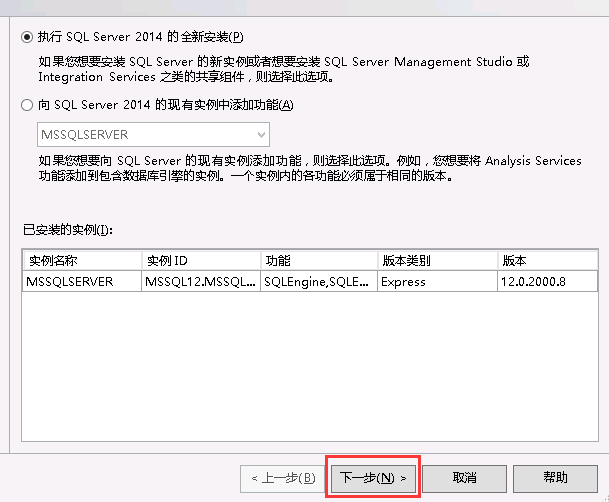Click the 实例名称 column header
Screen dimensions: 609x502
[82, 261]
